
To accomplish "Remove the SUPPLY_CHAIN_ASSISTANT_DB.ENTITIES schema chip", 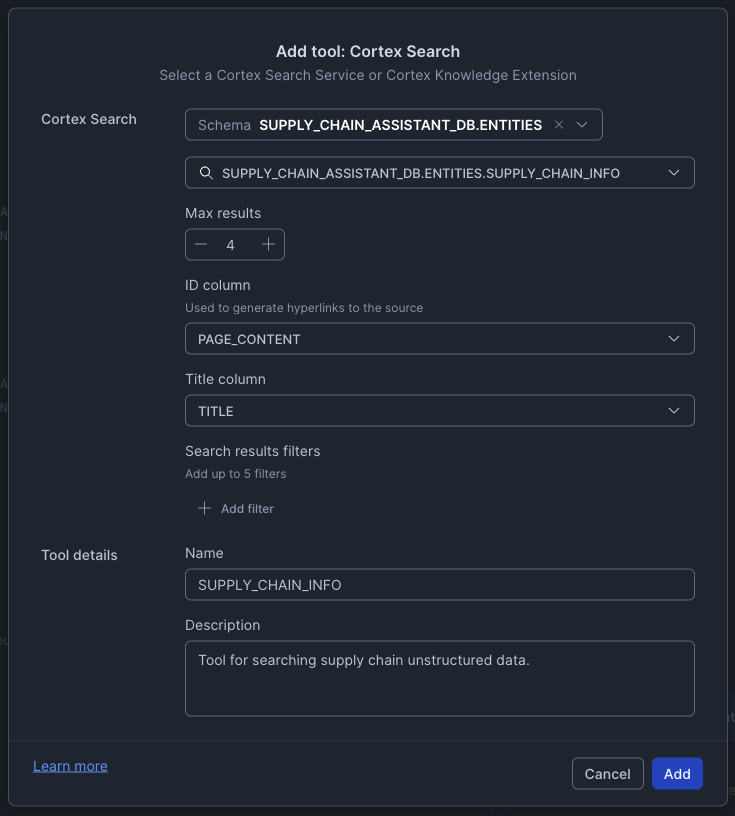I will coord(558,124).
